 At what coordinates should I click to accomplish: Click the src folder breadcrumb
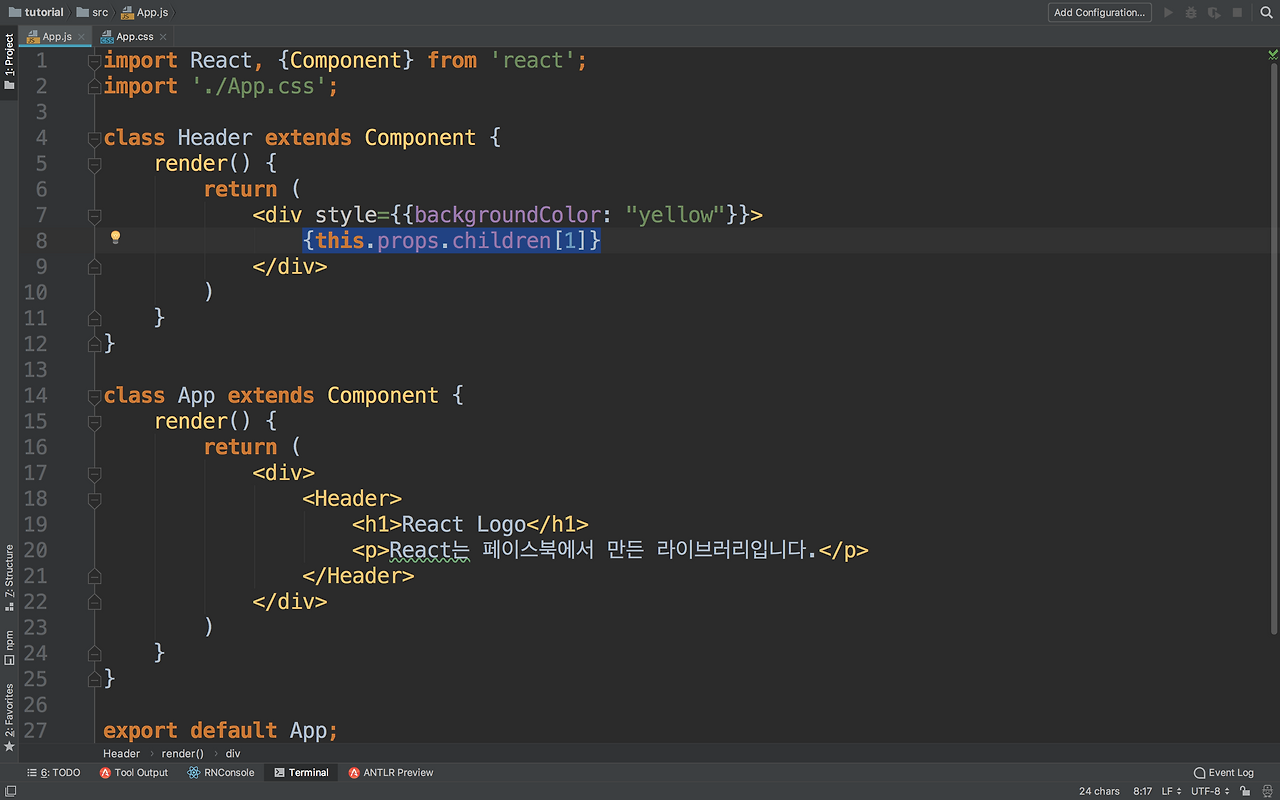point(93,12)
